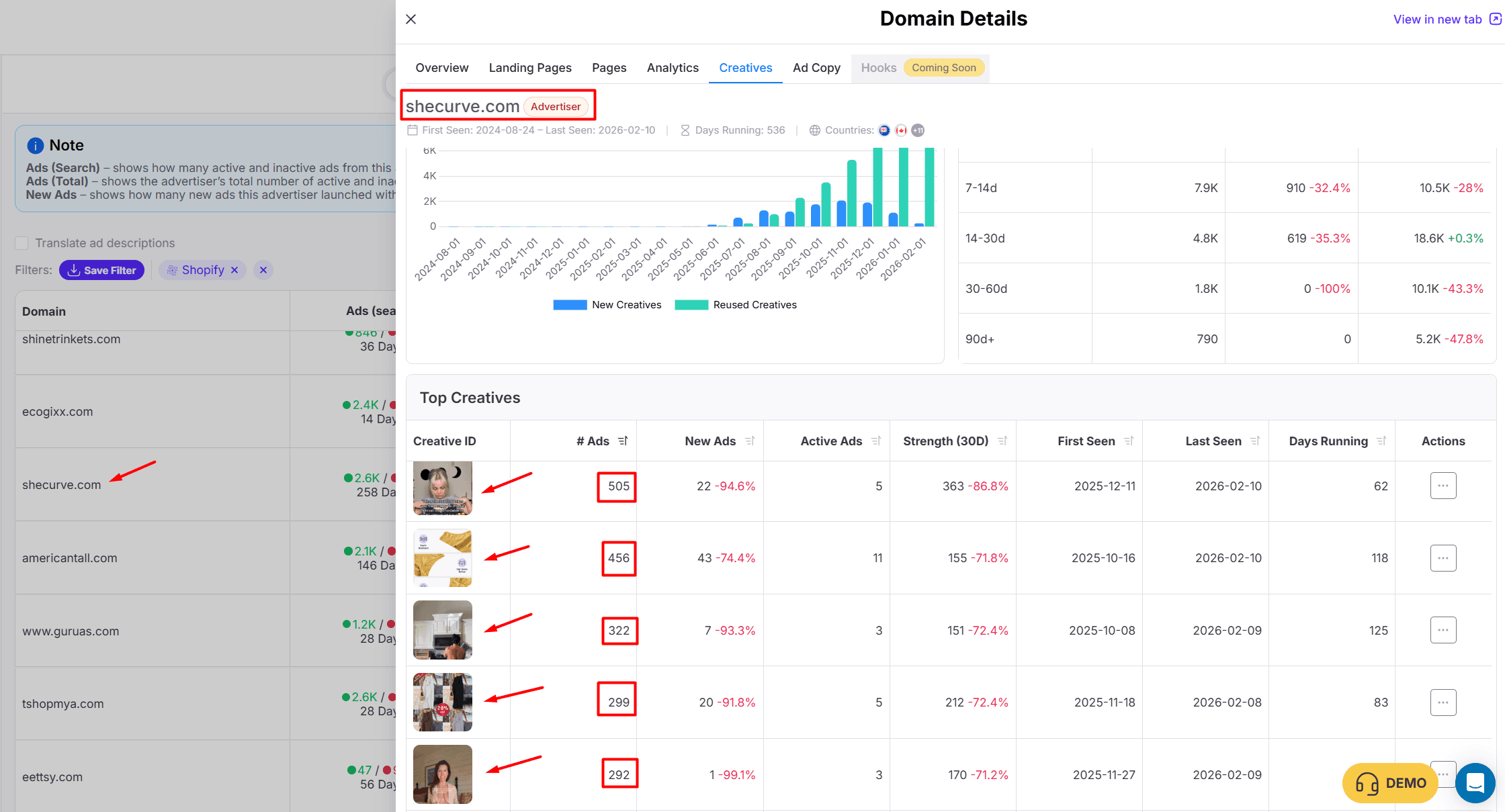This screenshot has height=812, width=1505.
Task: Switch to the Ad Copy tab
Action: click(816, 68)
